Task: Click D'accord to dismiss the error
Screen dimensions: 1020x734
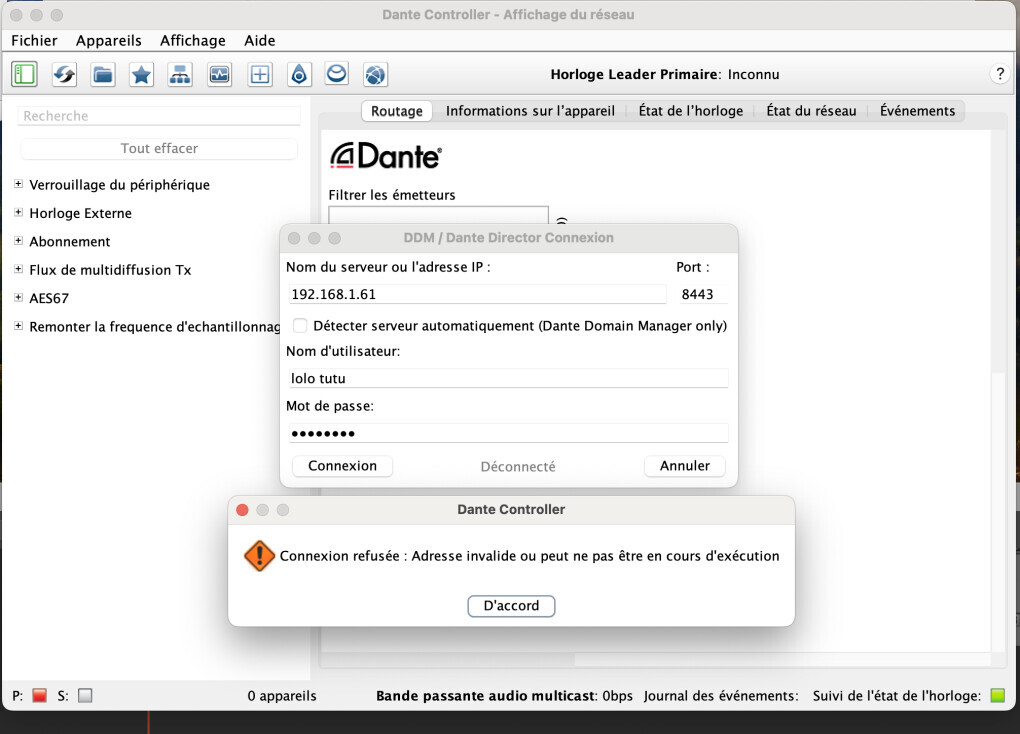Action: (511, 606)
